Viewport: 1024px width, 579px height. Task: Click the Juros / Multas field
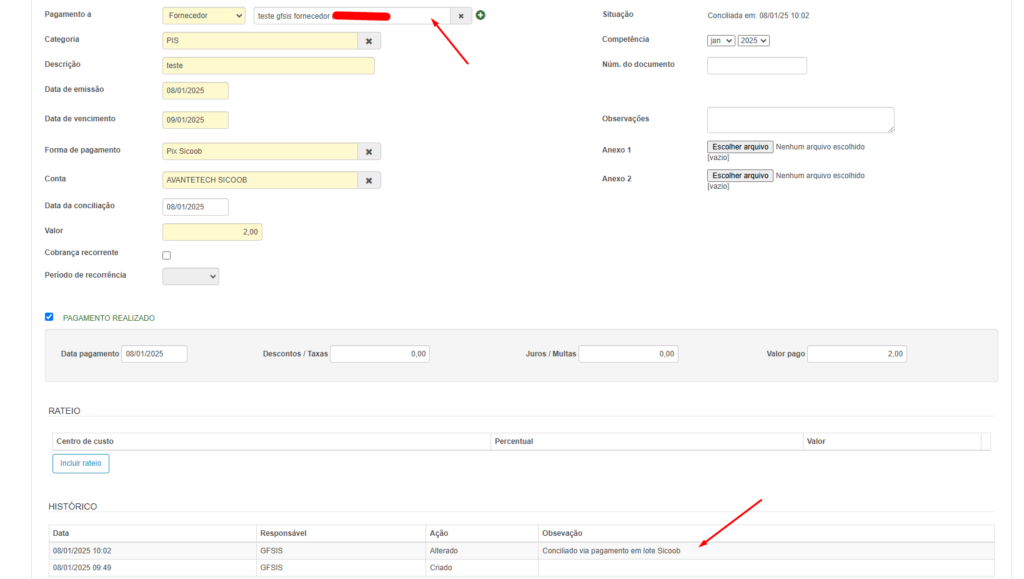point(628,353)
